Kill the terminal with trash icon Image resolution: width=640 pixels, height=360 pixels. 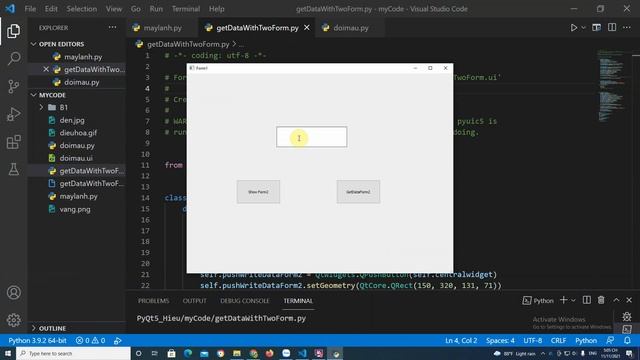tap(601, 300)
